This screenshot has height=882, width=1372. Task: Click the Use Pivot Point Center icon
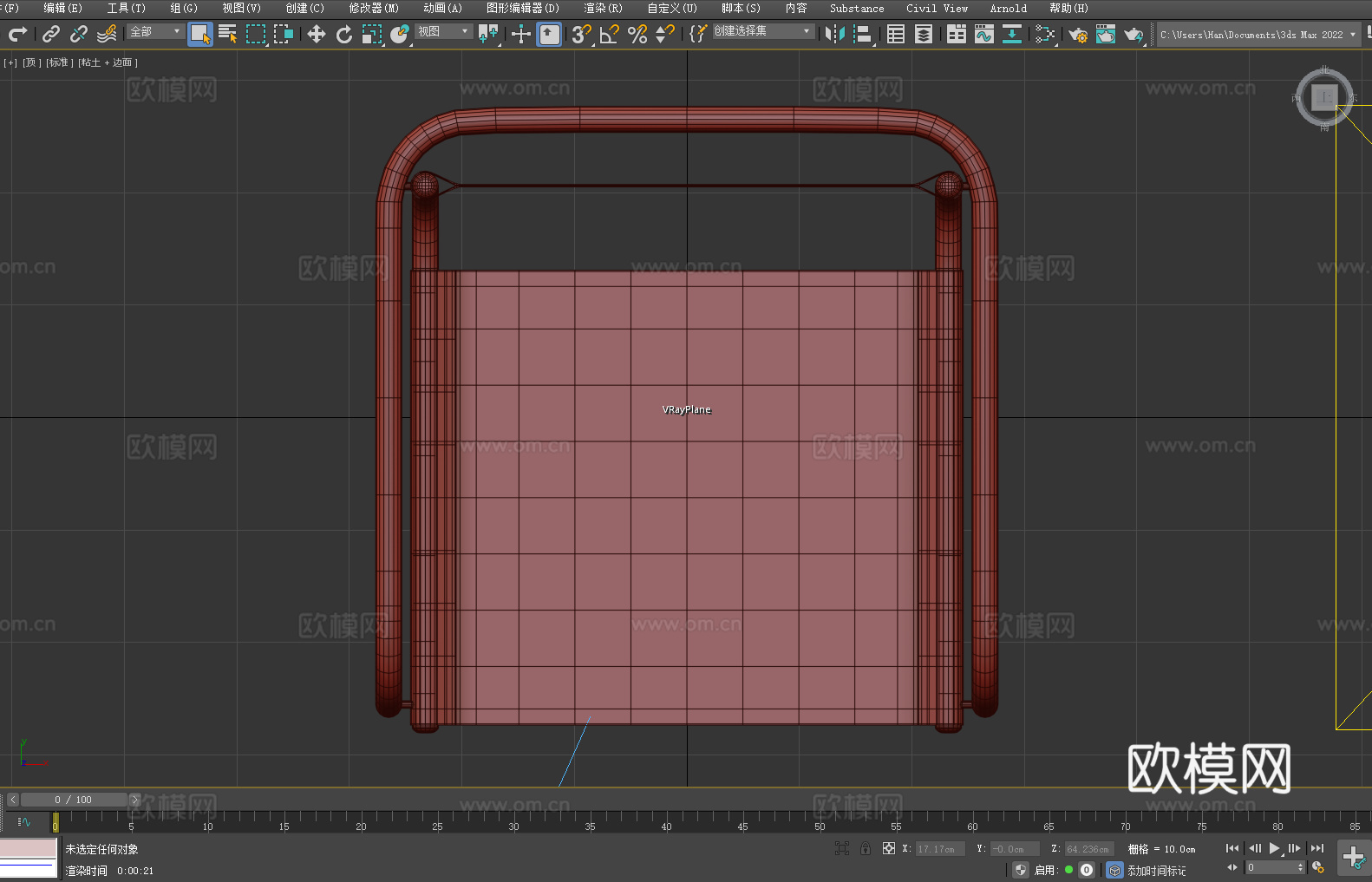(488, 34)
